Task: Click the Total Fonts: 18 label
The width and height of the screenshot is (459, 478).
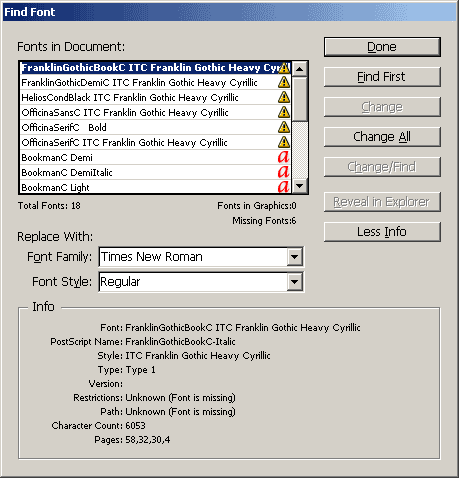Action: tap(49, 206)
